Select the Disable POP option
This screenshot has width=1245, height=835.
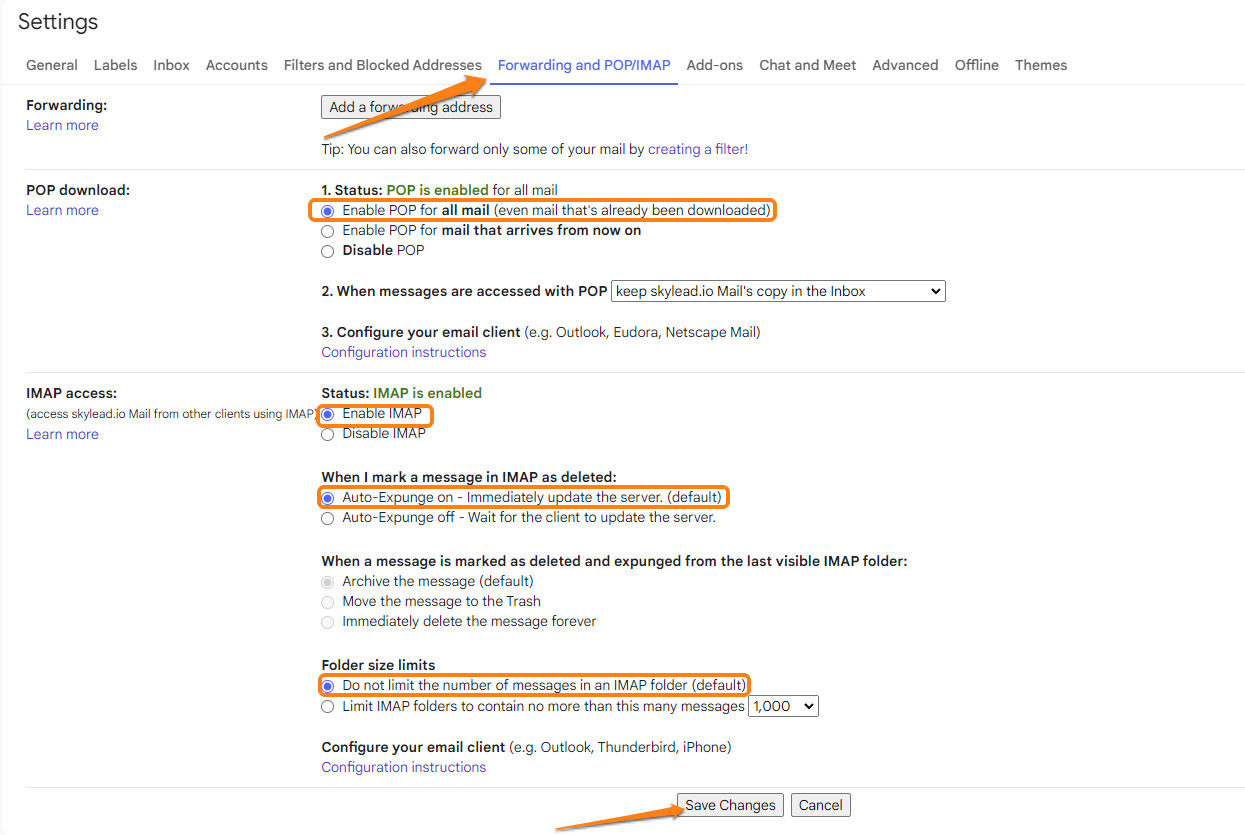(x=328, y=250)
